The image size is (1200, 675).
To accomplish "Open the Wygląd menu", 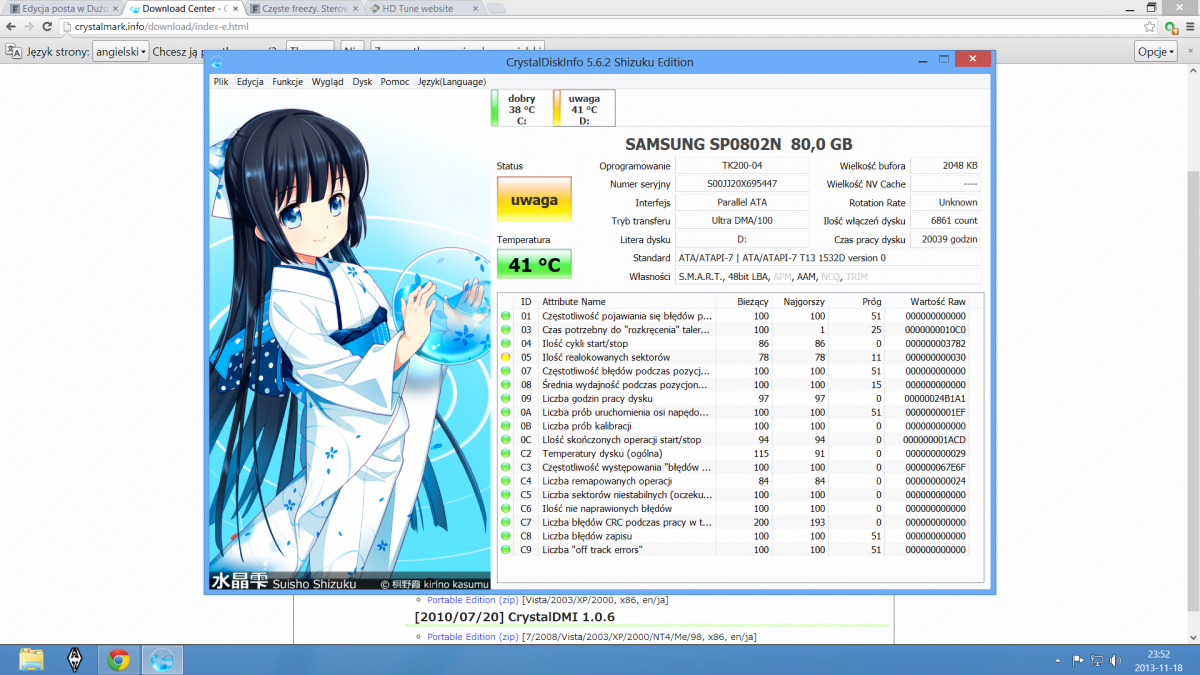I will 327,82.
